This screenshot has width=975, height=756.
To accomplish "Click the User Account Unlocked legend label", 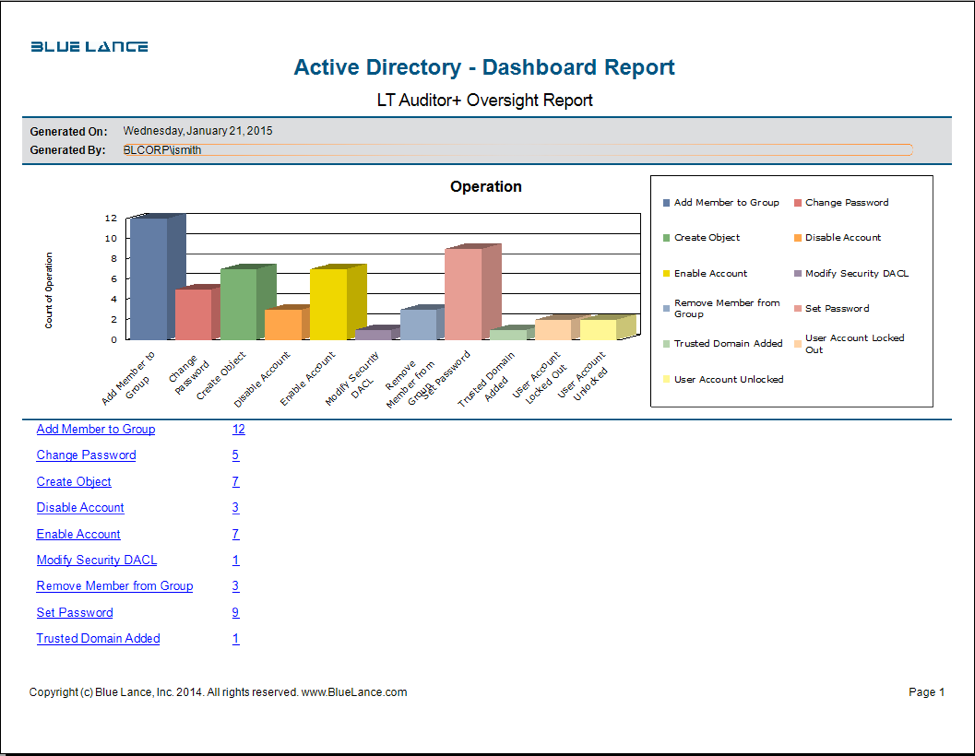I will tap(729, 379).
